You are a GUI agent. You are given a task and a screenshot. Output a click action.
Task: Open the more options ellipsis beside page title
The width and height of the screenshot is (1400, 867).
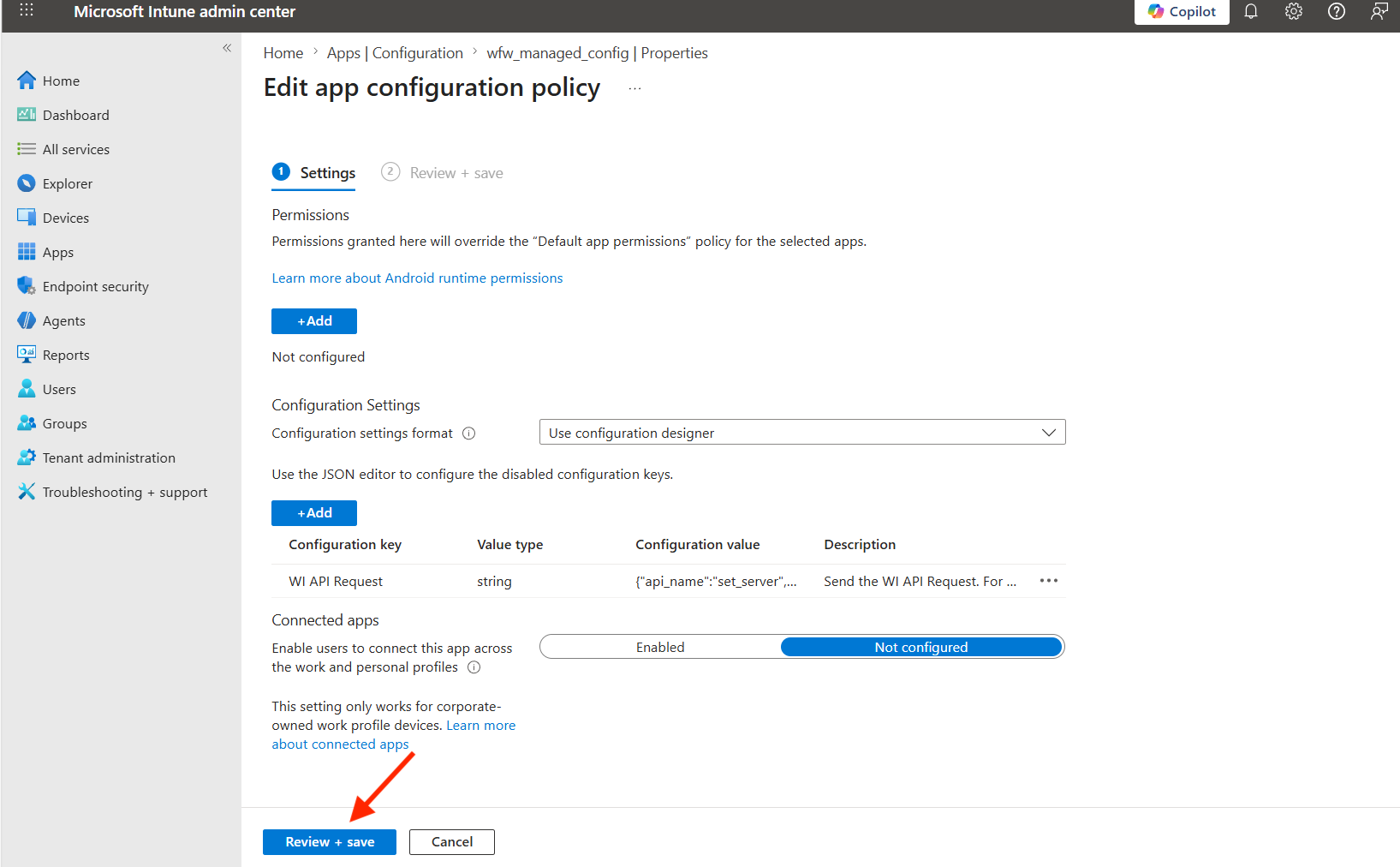pos(634,88)
